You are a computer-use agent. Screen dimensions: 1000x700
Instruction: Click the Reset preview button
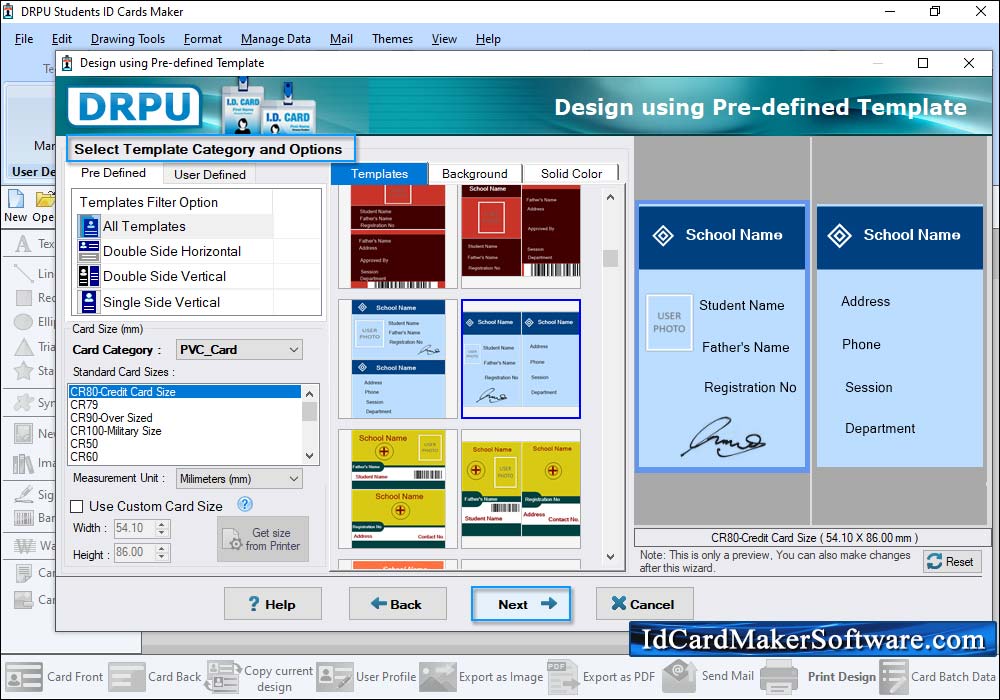pos(951,561)
